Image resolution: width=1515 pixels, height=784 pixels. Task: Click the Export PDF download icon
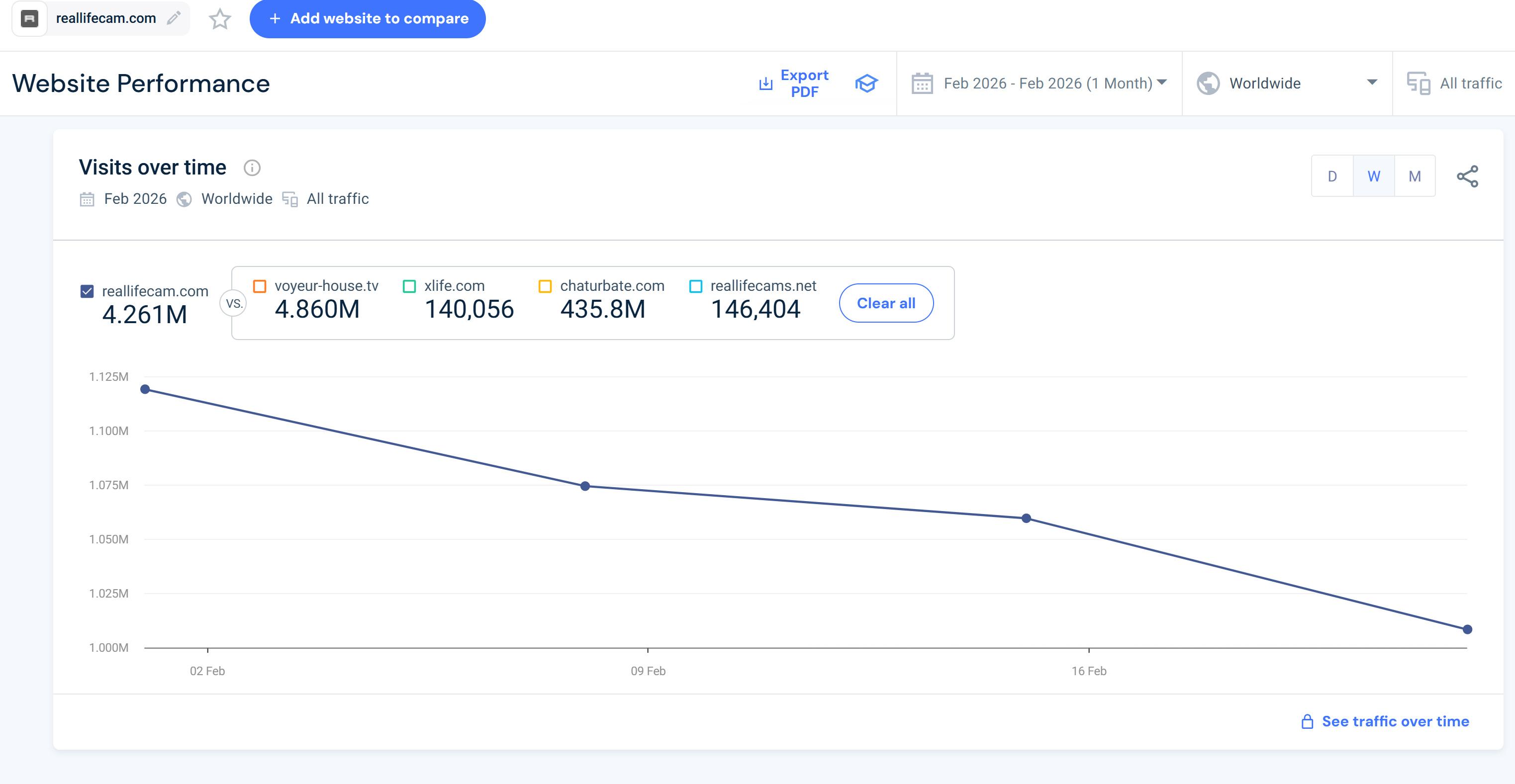click(765, 84)
